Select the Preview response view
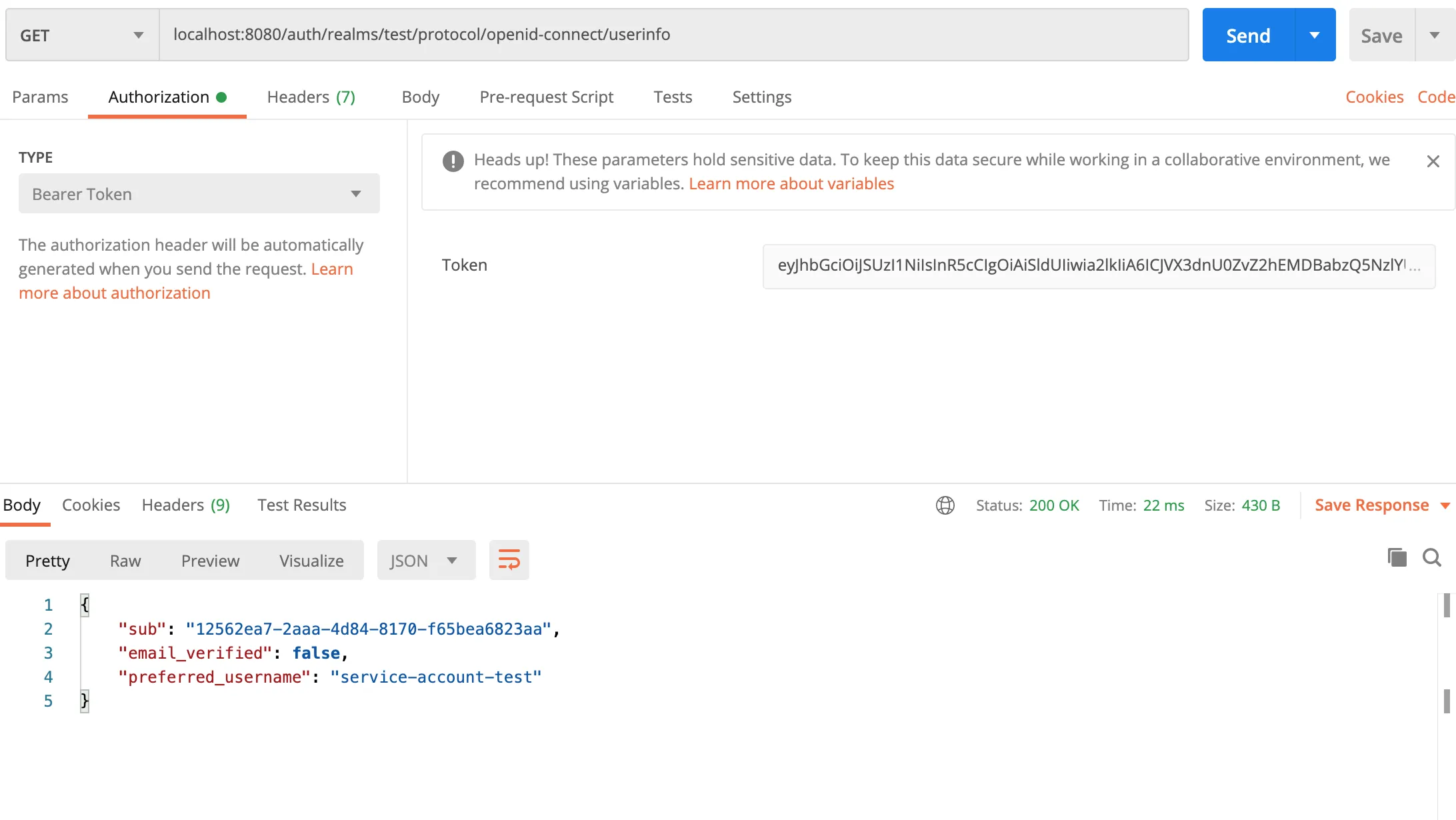The height and width of the screenshot is (820, 1456). [x=210, y=561]
